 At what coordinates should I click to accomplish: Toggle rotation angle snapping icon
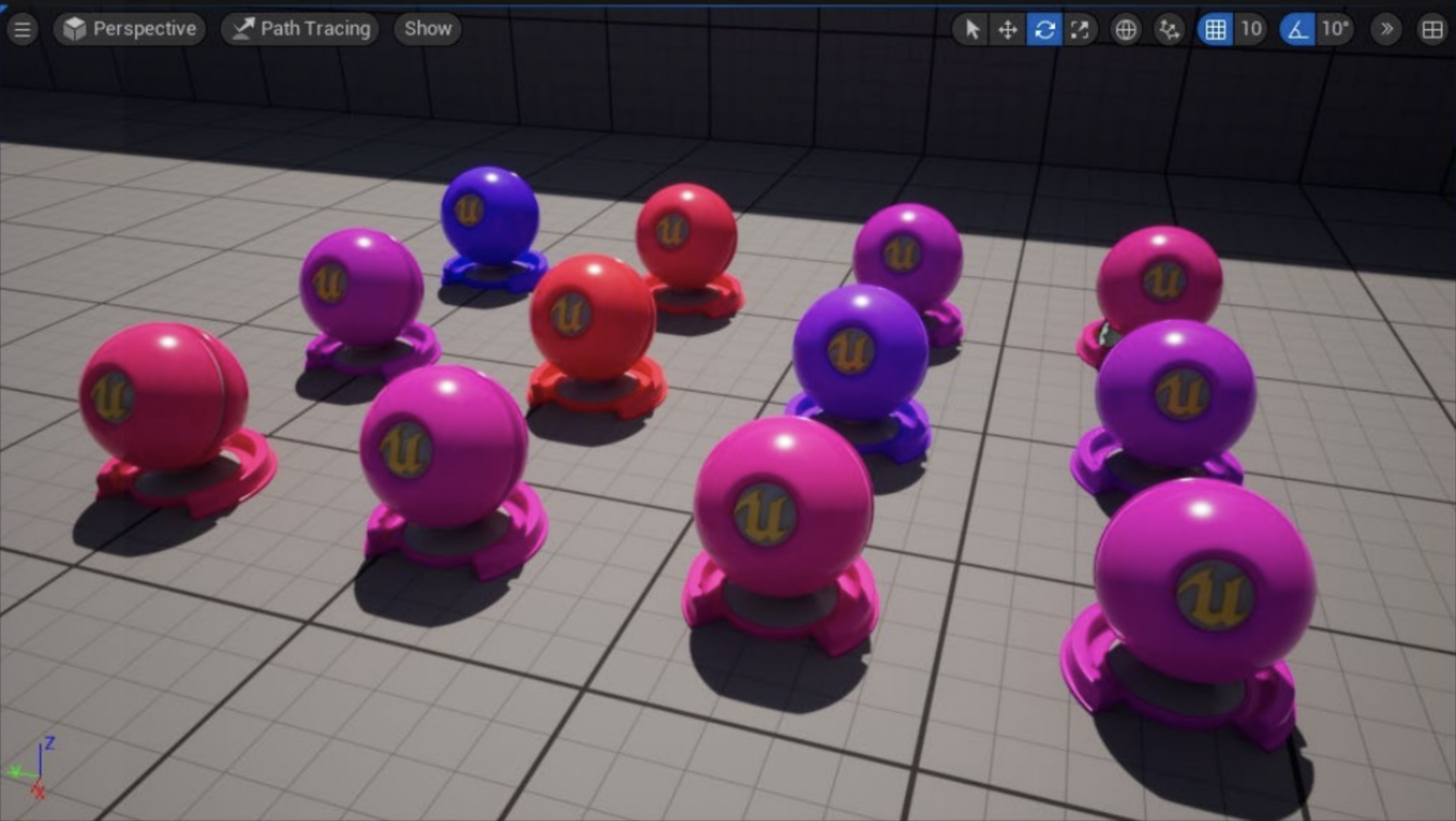pos(1298,30)
